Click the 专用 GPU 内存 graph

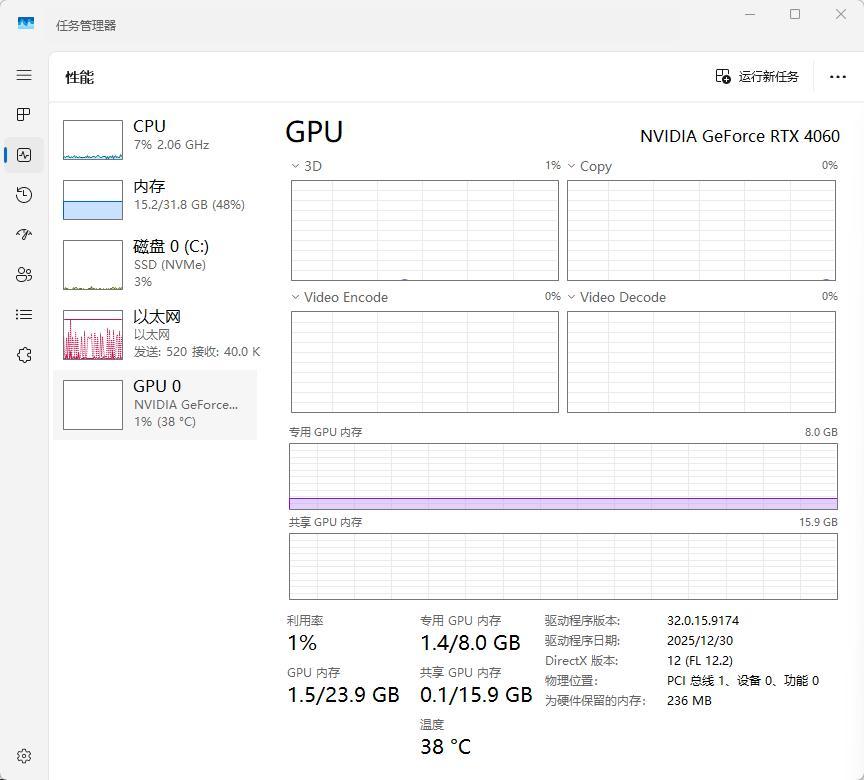tap(563, 476)
